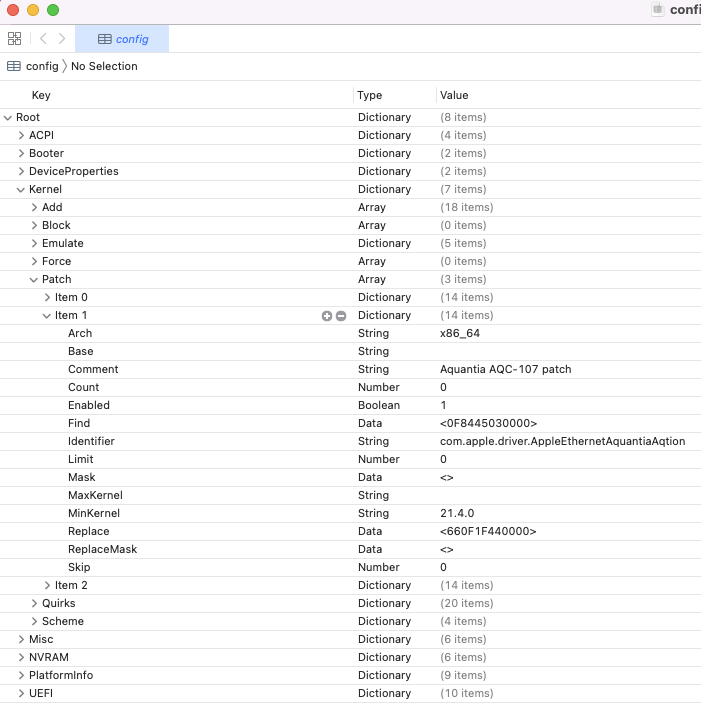Expand the ACPI dictionary
The width and height of the screenshot is (701, 713).
click(21, 136)
